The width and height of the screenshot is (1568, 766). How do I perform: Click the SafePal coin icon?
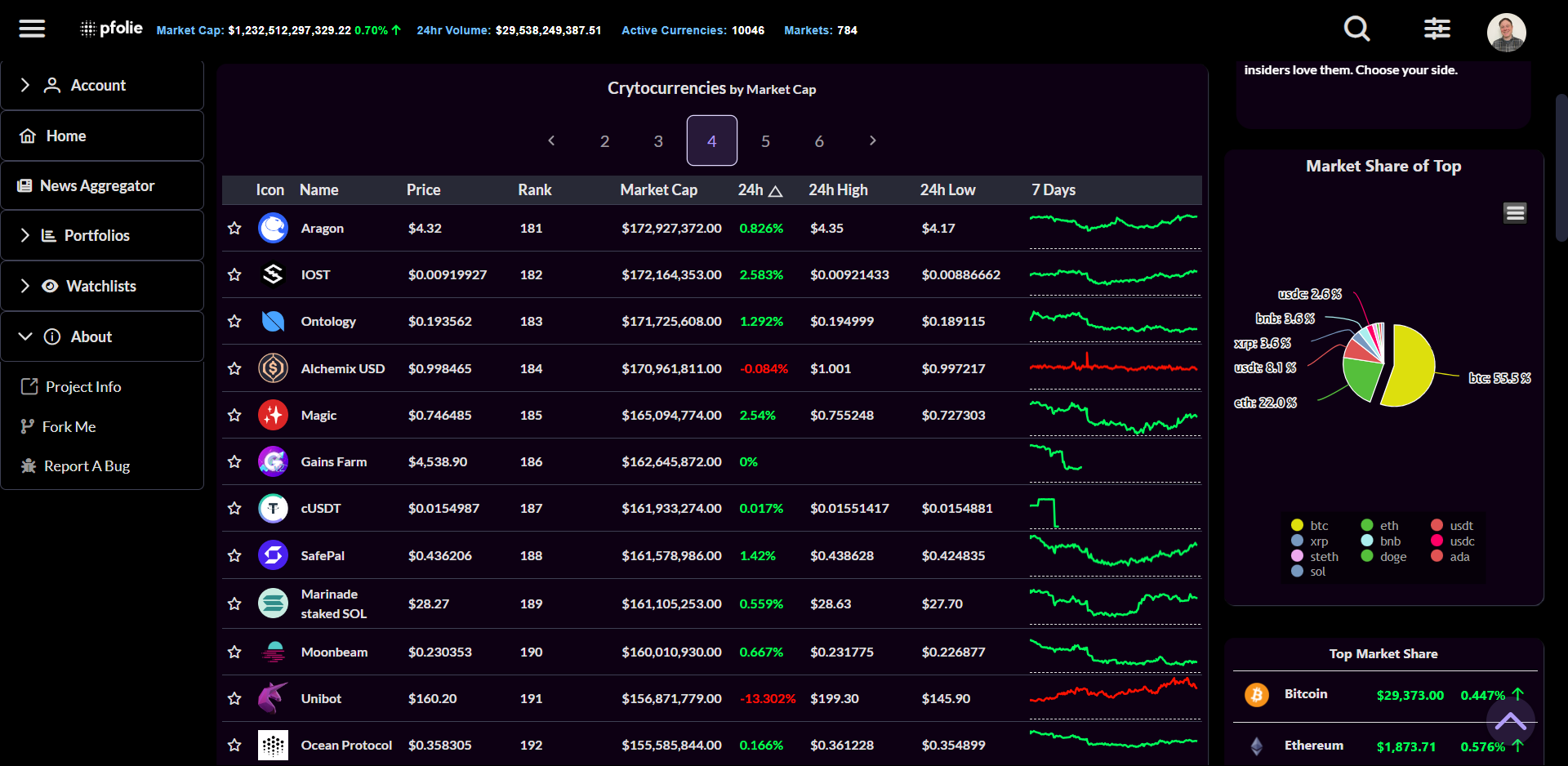(x=273, y=555)
